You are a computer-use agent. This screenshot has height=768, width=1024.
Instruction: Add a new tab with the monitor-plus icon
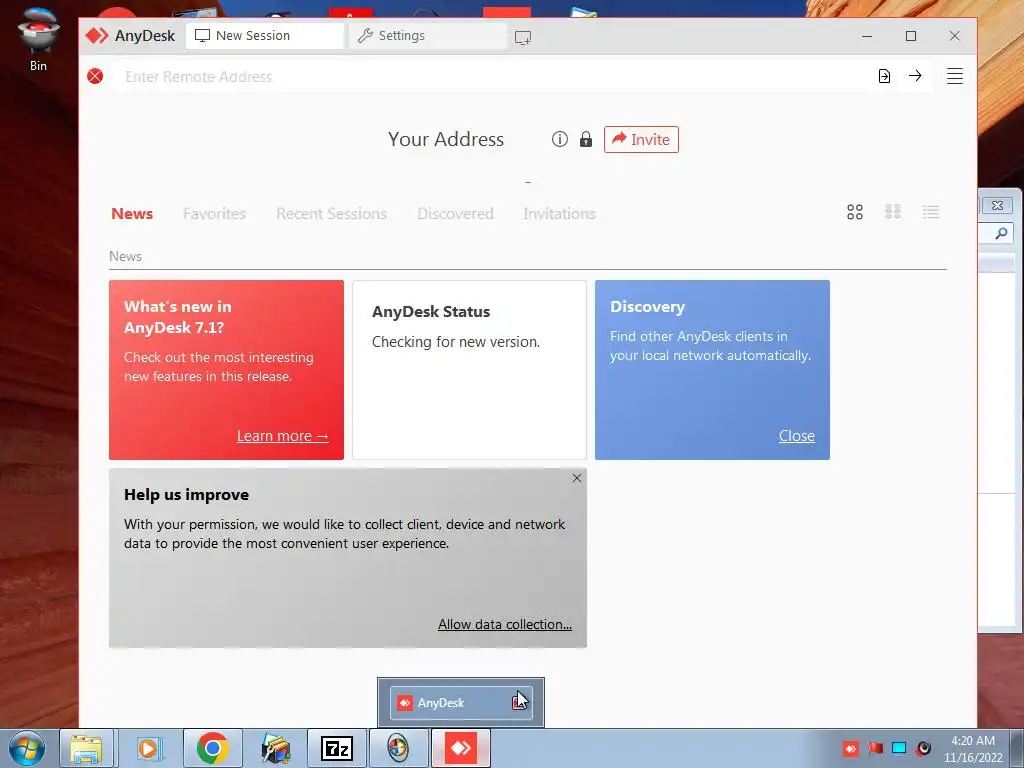click(522, 37)
